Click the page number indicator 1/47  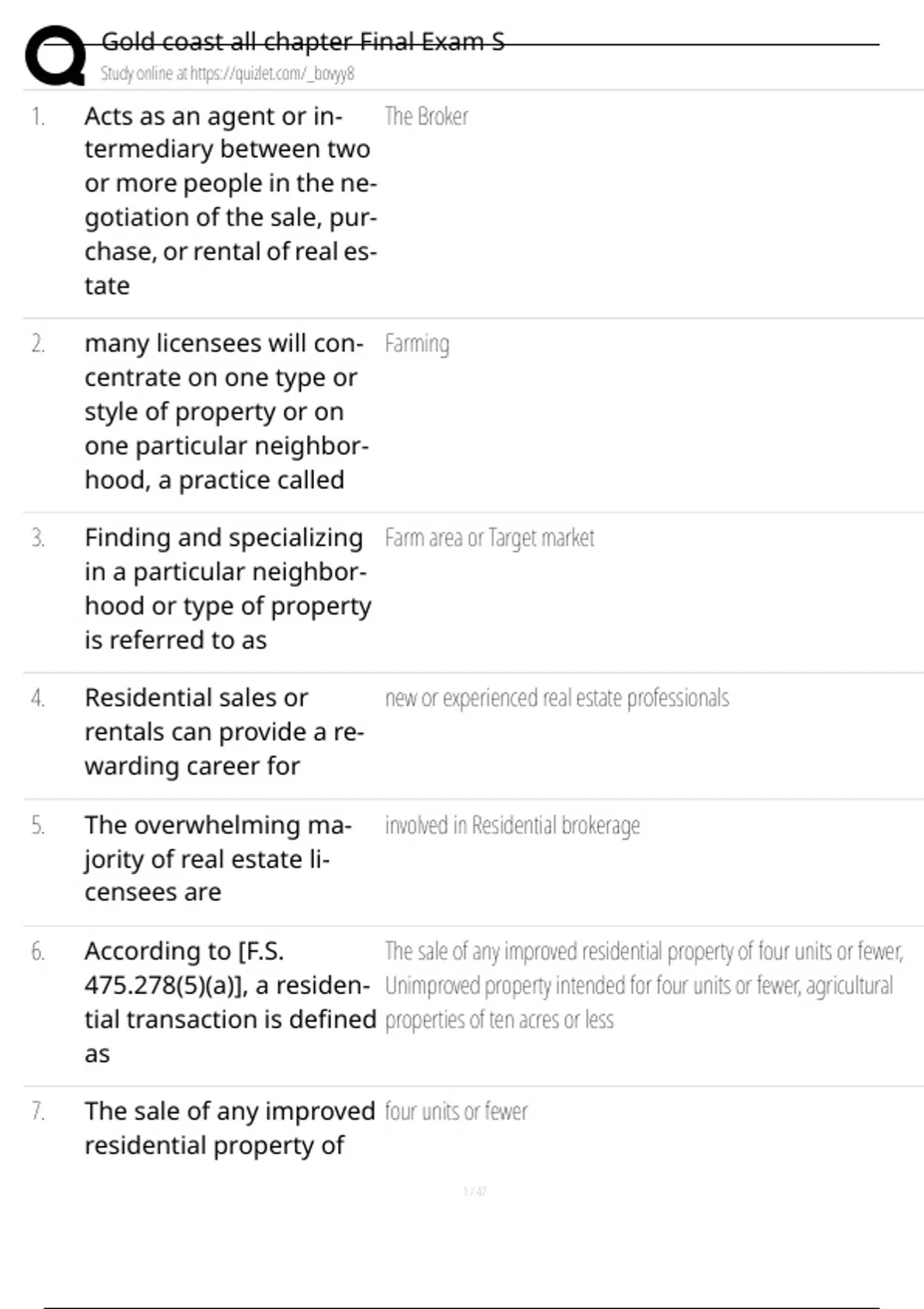[x=474, y=1191]
